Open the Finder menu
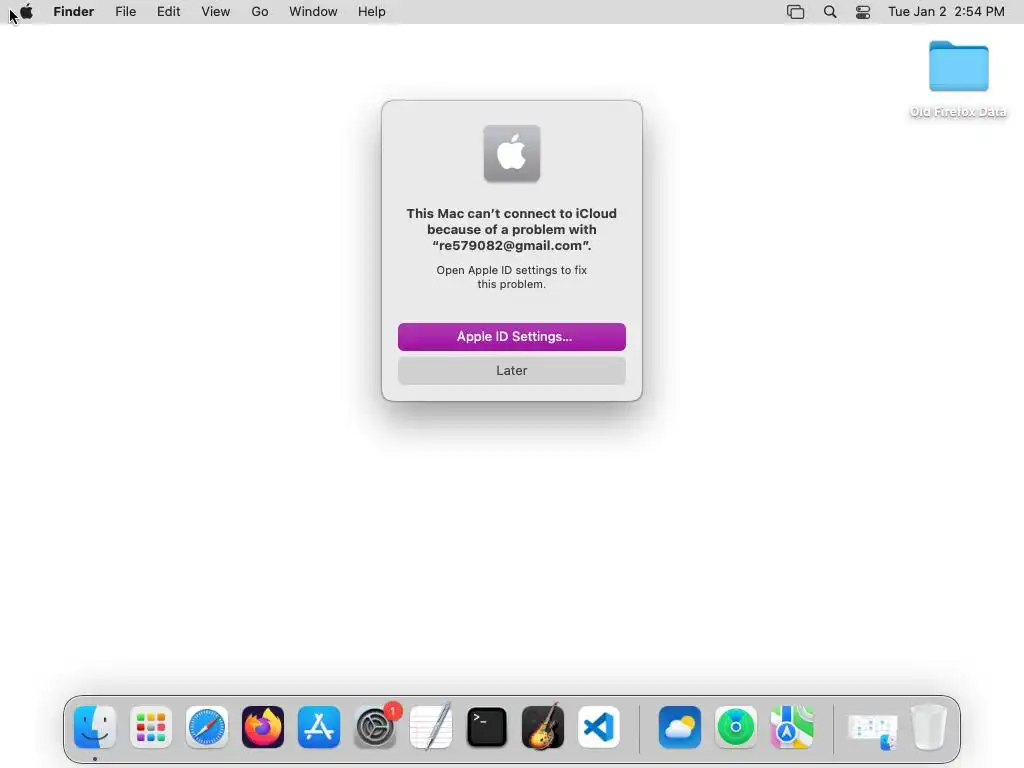Viewport: 1024px width, 768px height. point(74,12)
